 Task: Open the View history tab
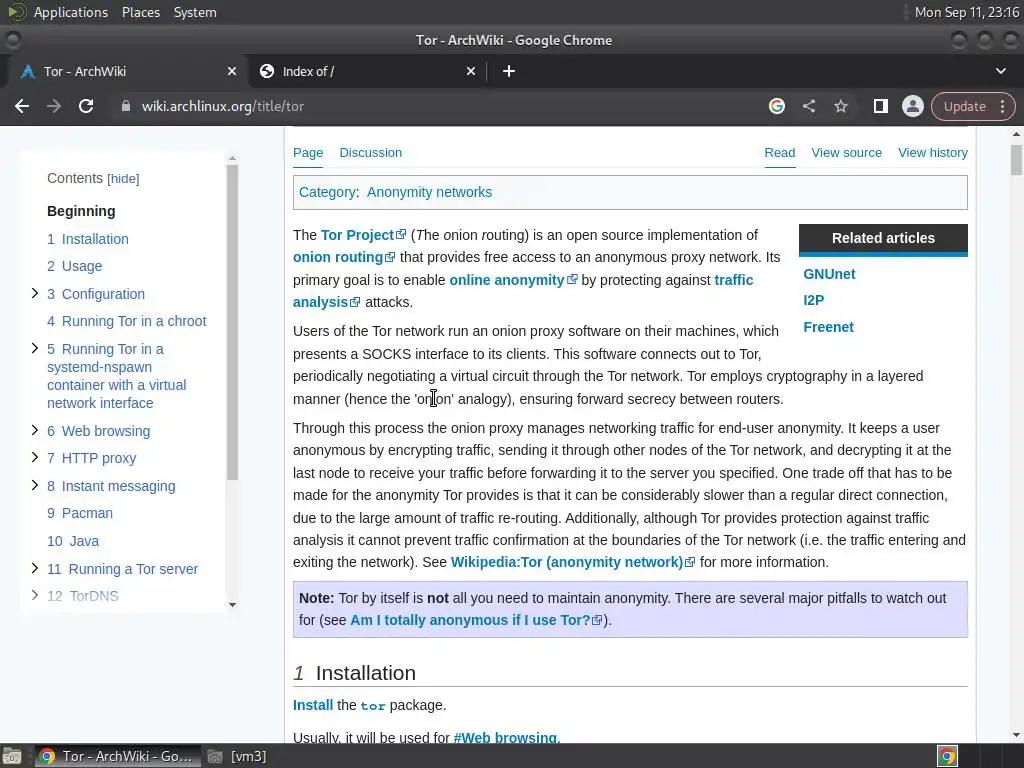pyautogui.click(x=933, y=153)
